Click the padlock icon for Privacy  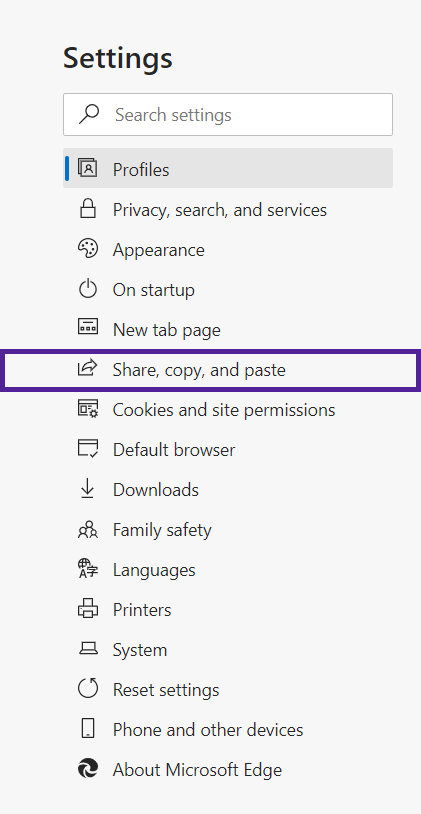pyautogui.click(x=88, y=209)
